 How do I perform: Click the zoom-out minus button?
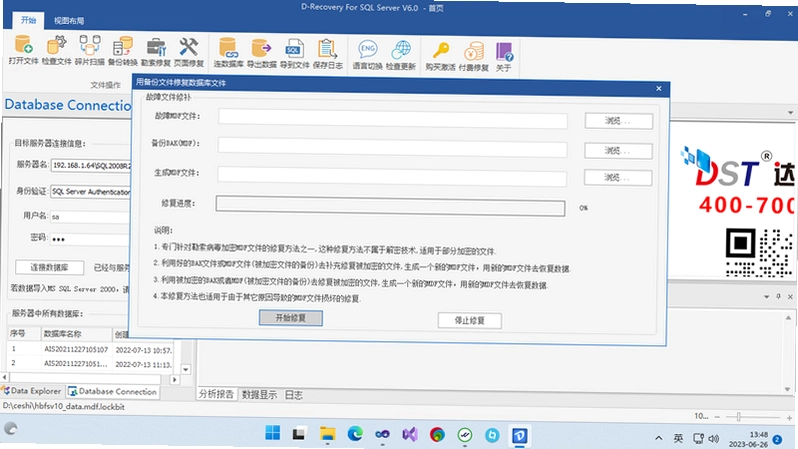coord(717,417)
